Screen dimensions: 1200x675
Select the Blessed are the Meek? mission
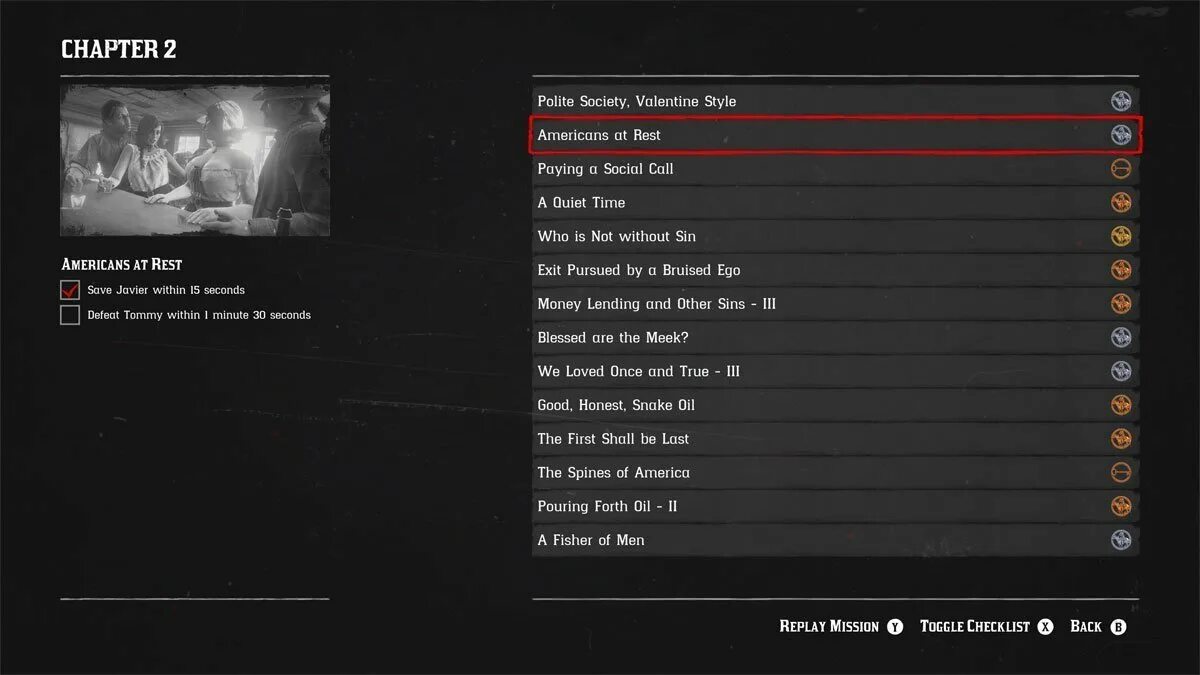pyautogui.click(x=835, y=338)
